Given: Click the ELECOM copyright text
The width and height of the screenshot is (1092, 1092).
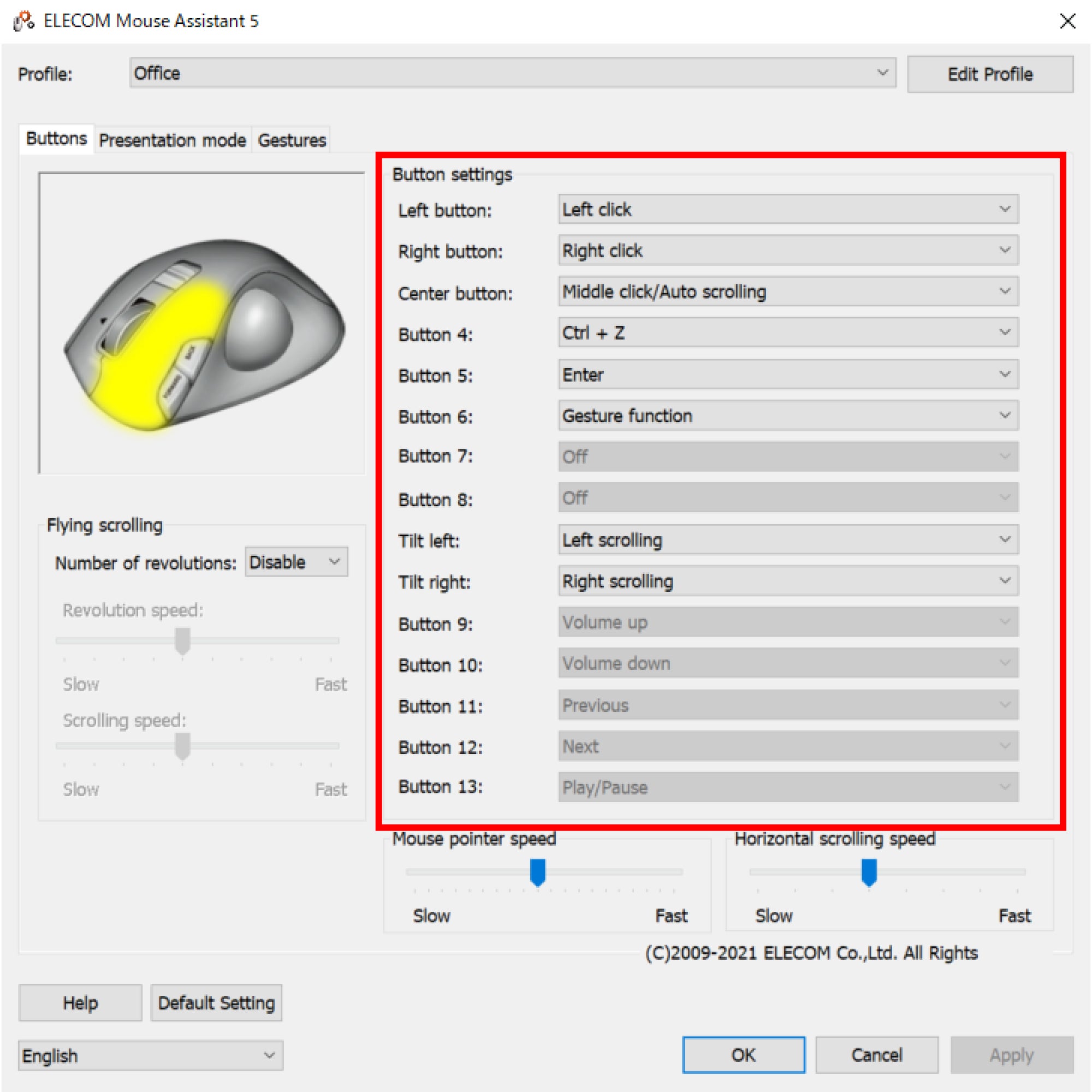Looking at the screenshot, I should 811,953.
